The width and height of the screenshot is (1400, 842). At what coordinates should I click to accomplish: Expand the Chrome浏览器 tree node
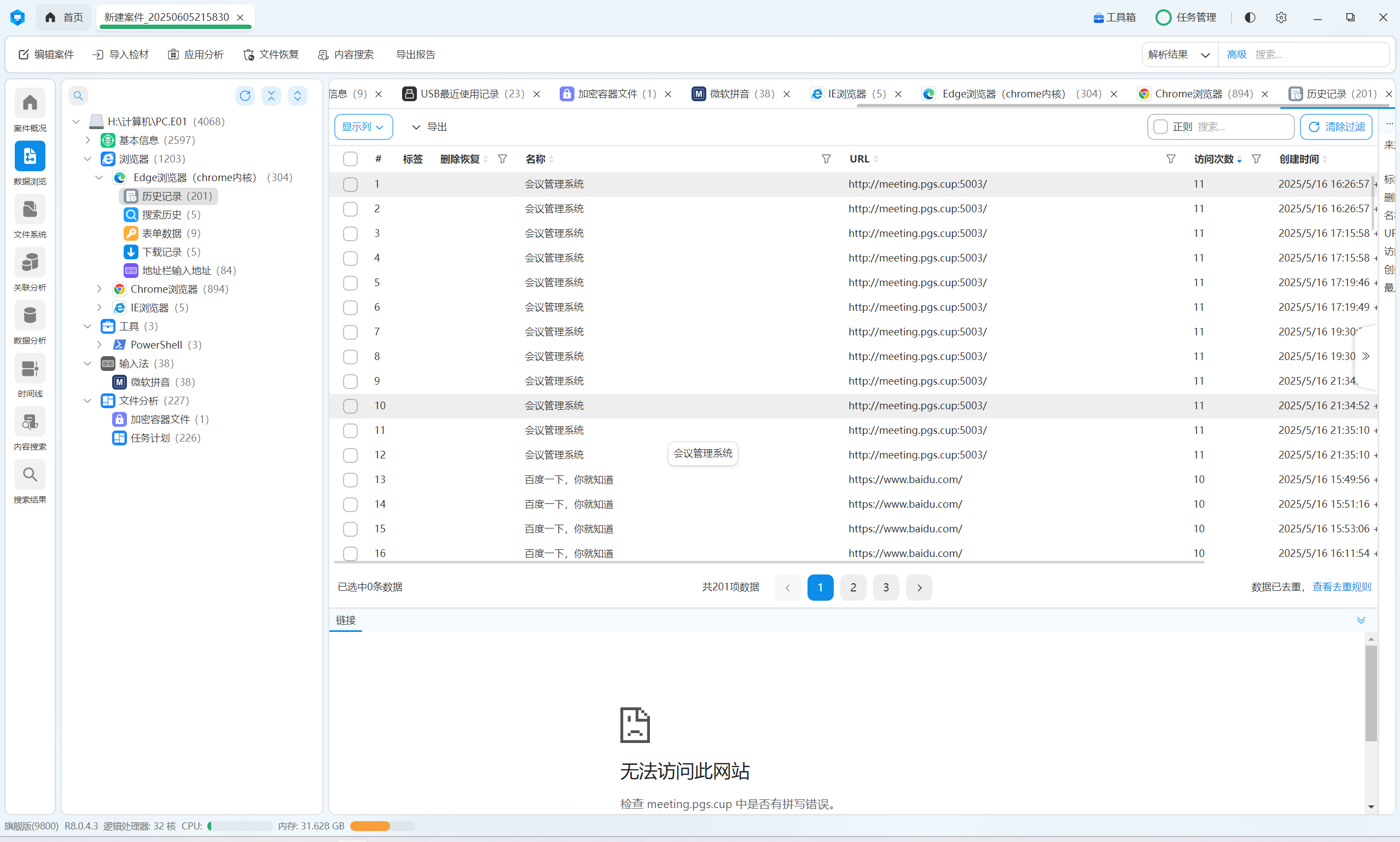pos(99,289)
